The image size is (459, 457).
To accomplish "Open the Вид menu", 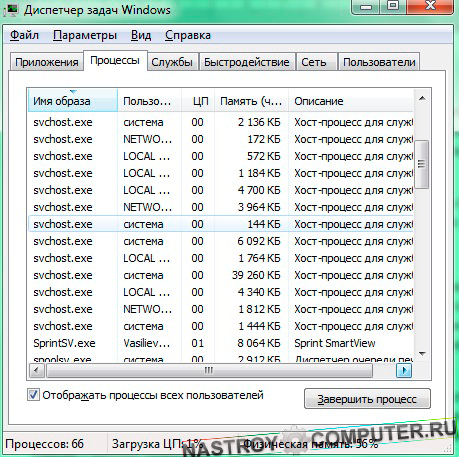I will pyautogui.click(x=141, y=35).
